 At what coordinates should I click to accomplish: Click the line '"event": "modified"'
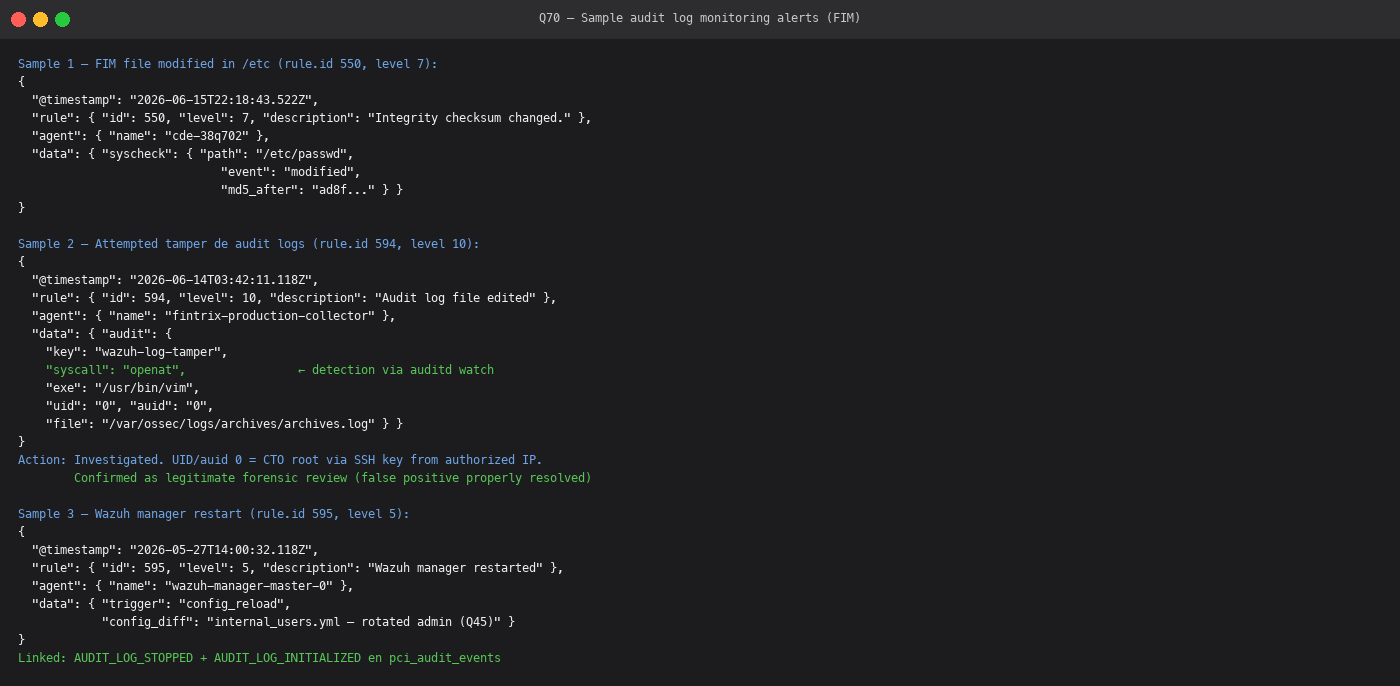coord(291,172)
